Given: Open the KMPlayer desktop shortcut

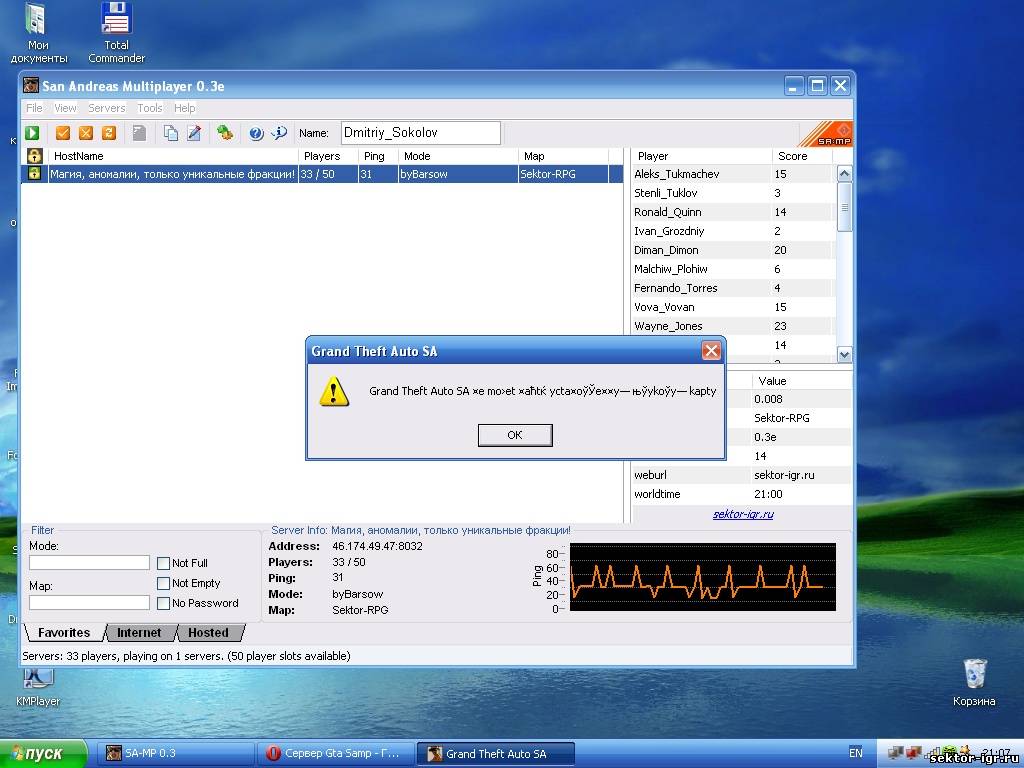Looking at the screenshot, I should pyautogui.click(x=38, y=688).
